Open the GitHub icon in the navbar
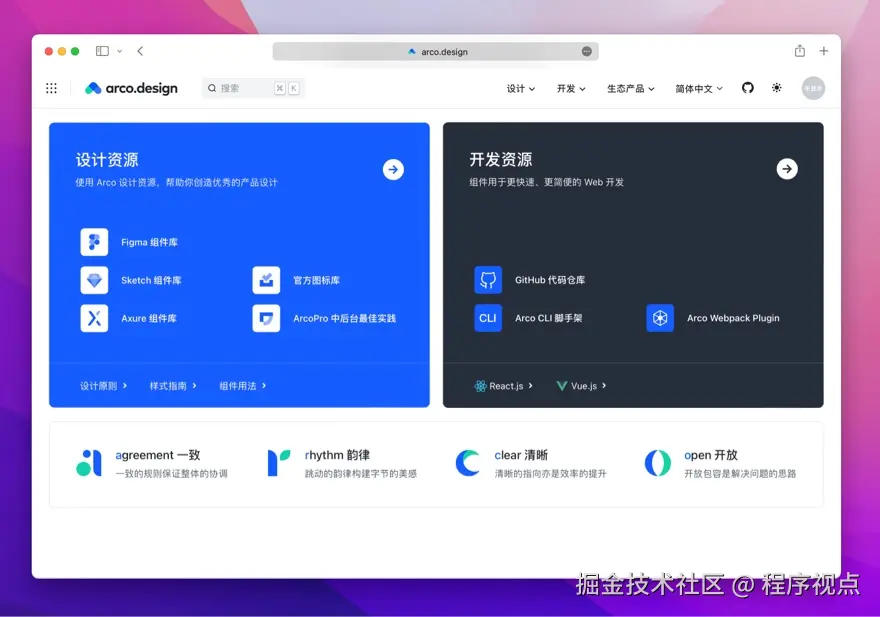Image resolution: width=880 pixels, height=617 pixels. [x=748, y=88]
